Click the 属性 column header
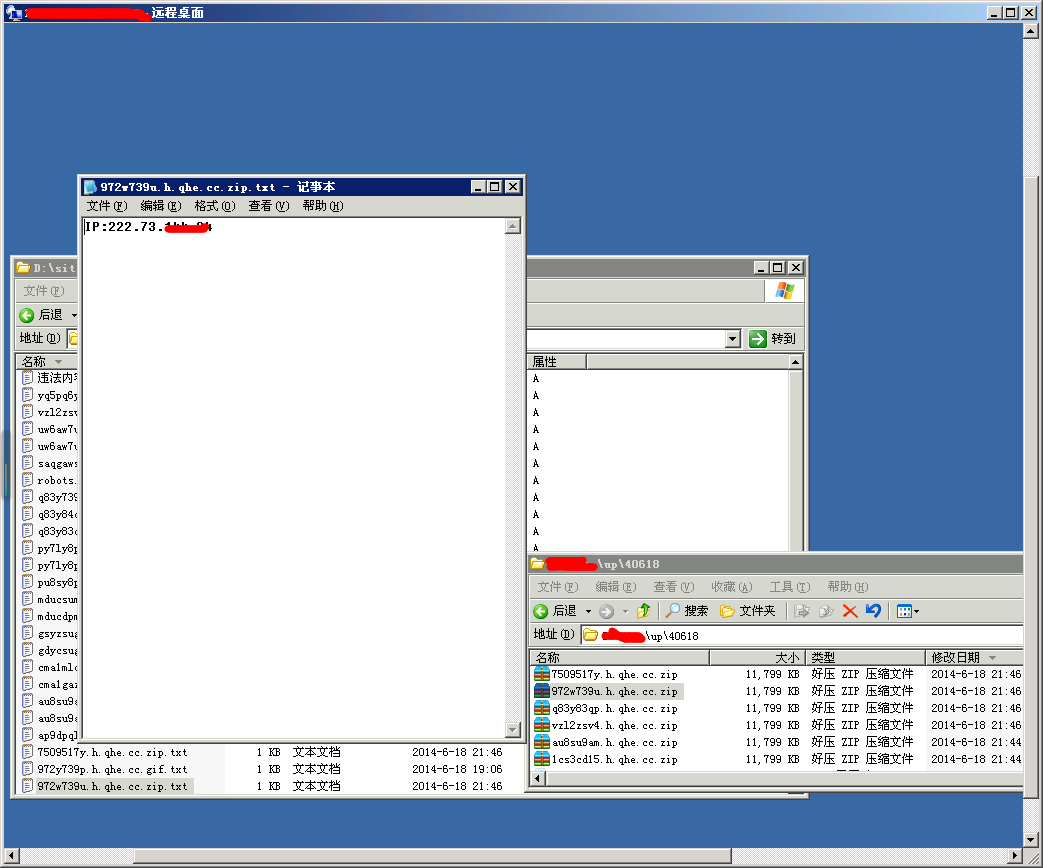The height and width of the screenshot is (868, 1043). (x=557, y=362)
